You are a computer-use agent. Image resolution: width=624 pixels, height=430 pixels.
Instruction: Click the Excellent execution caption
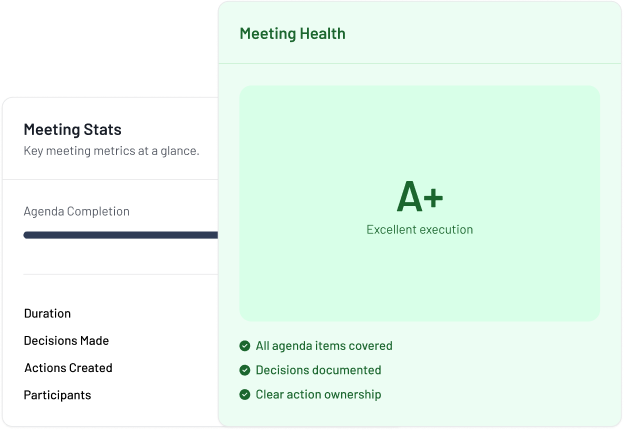pos(419,230)
